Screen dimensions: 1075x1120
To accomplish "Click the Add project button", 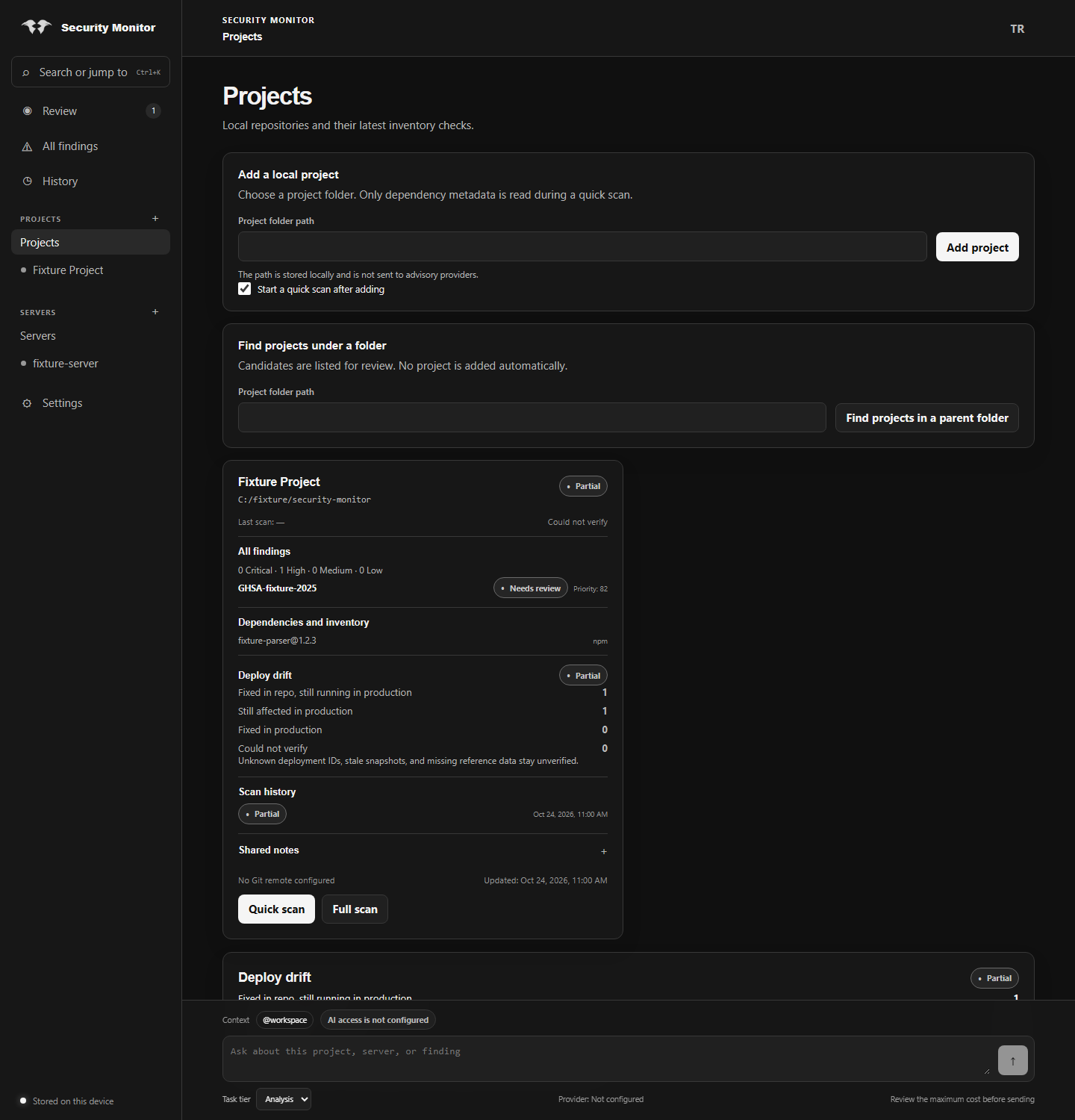I will pos(977,247).
